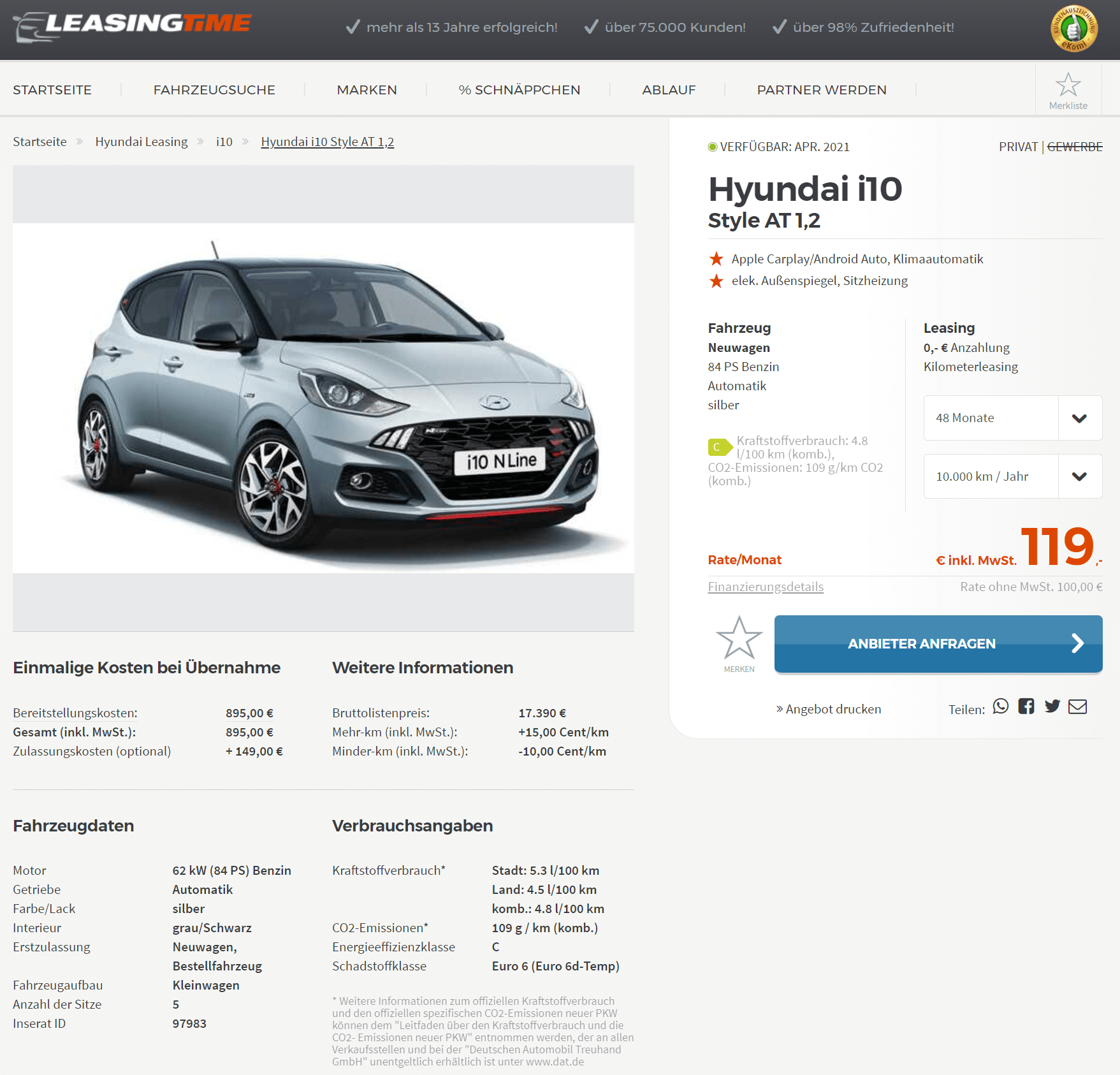The height and width of the screenshot is (1075, 1120).
Task: Open the 10.000 km / Jahr dropdown
Action: click(1013, 476)
